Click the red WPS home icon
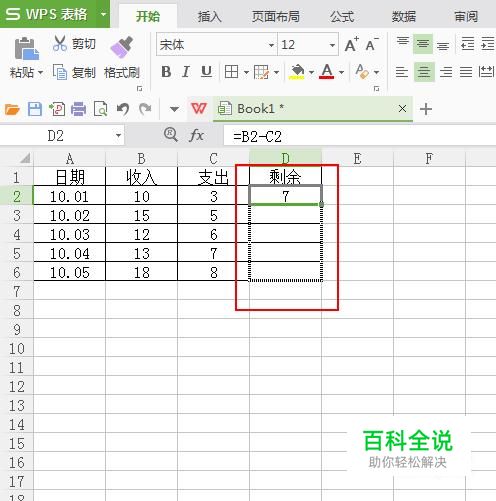This screenshot has height=501, width=496. coord(199,109)
